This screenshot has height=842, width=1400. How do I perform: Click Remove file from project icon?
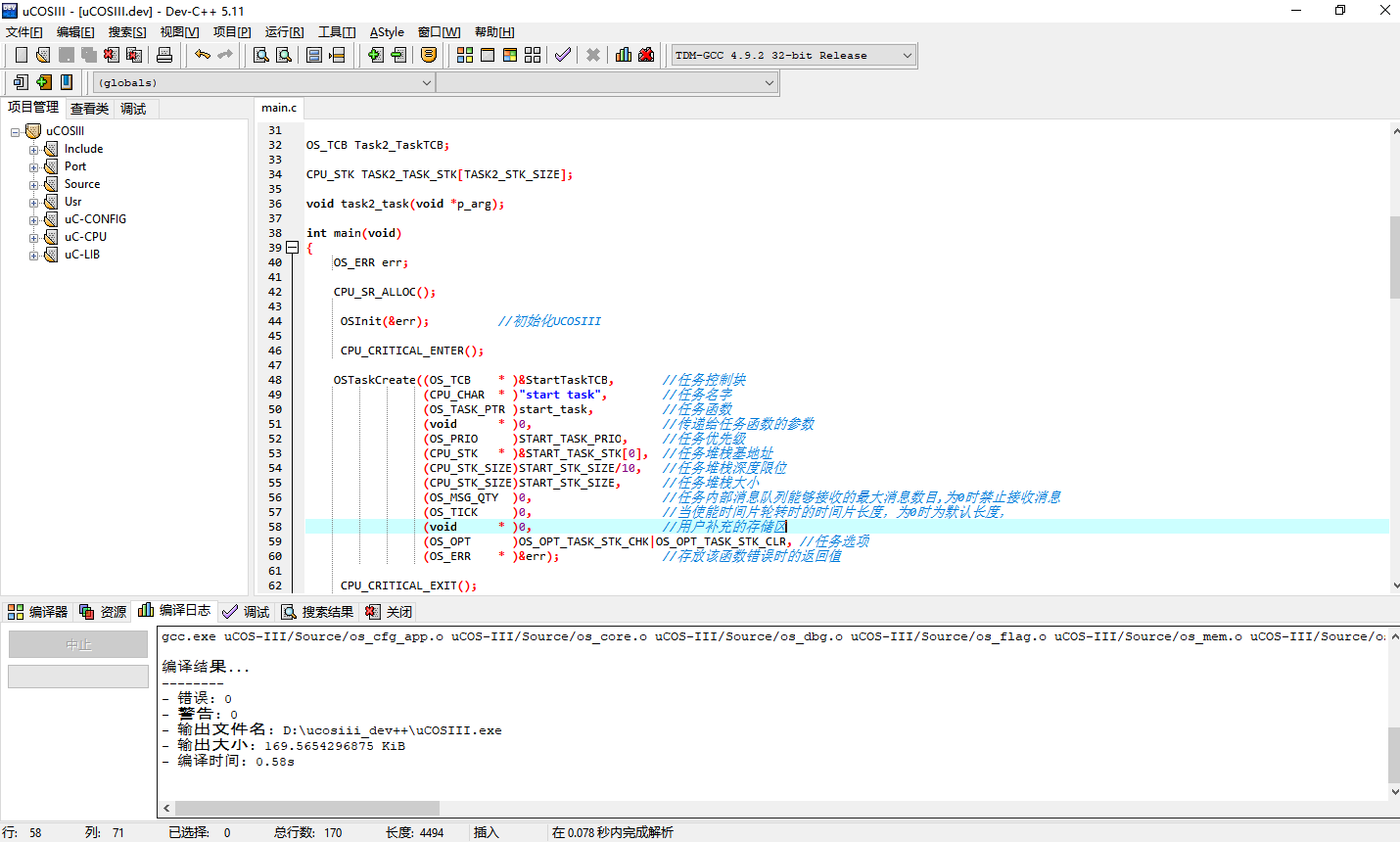[398, 55]
